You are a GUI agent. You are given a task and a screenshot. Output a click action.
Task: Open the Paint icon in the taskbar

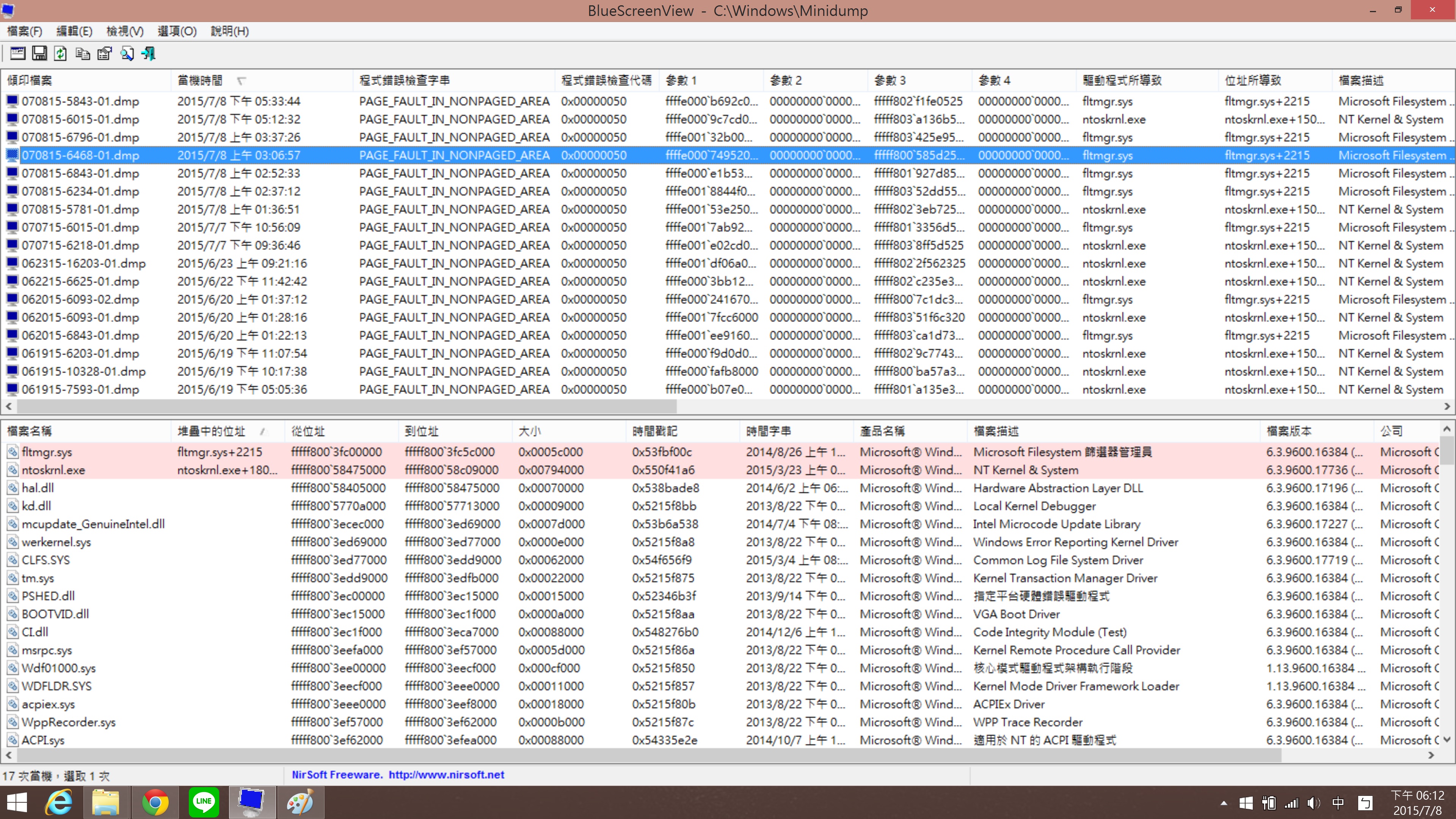(x=300, y=803)
